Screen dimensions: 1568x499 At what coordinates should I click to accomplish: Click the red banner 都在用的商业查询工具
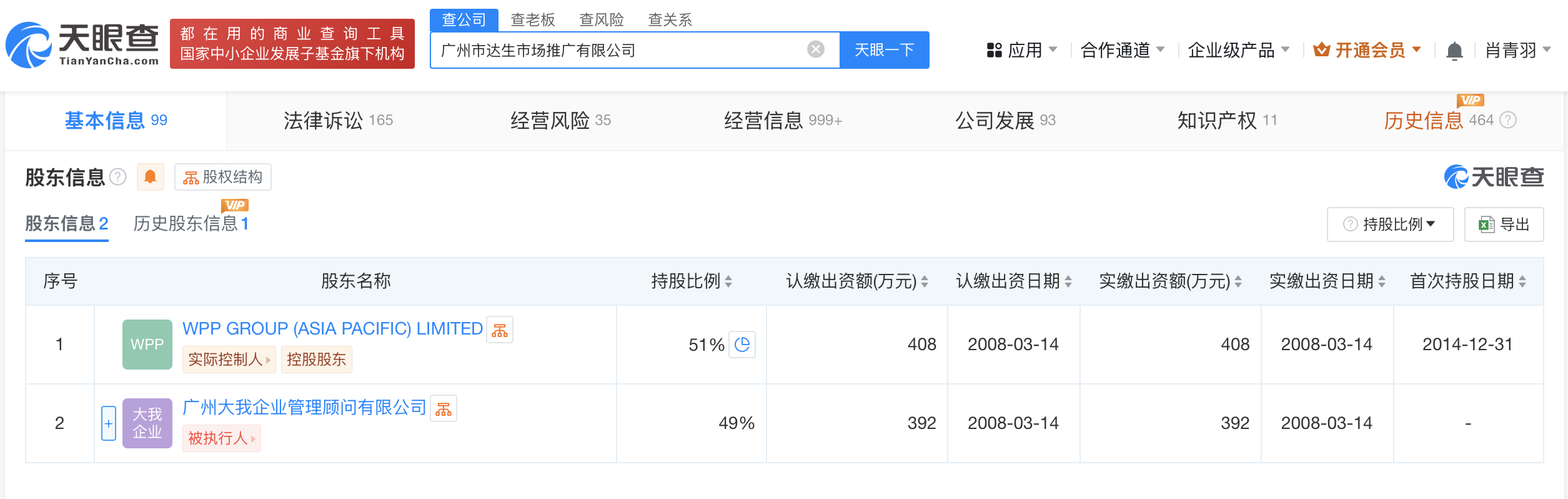(x=292, y=44)
